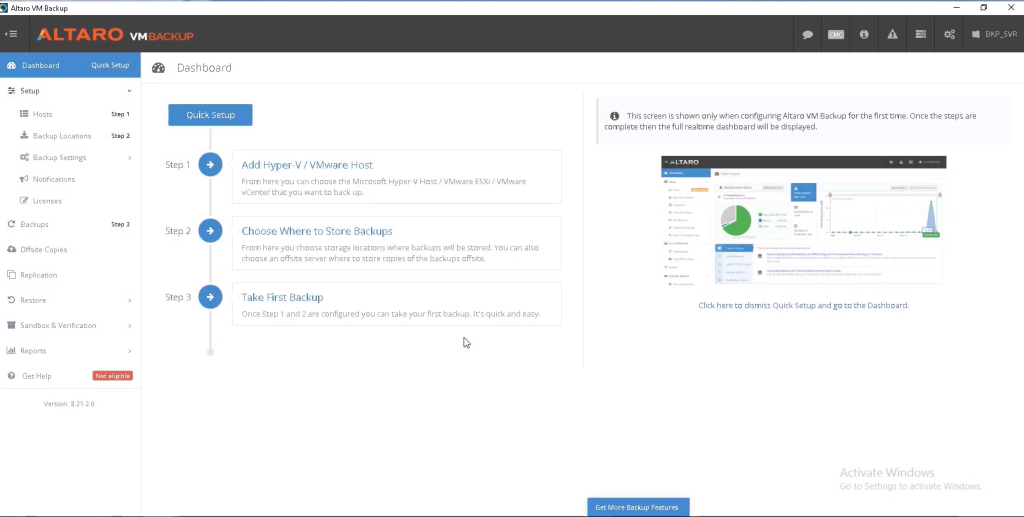Click the Offsite Copies cloud icon

[x=11, y=249]
